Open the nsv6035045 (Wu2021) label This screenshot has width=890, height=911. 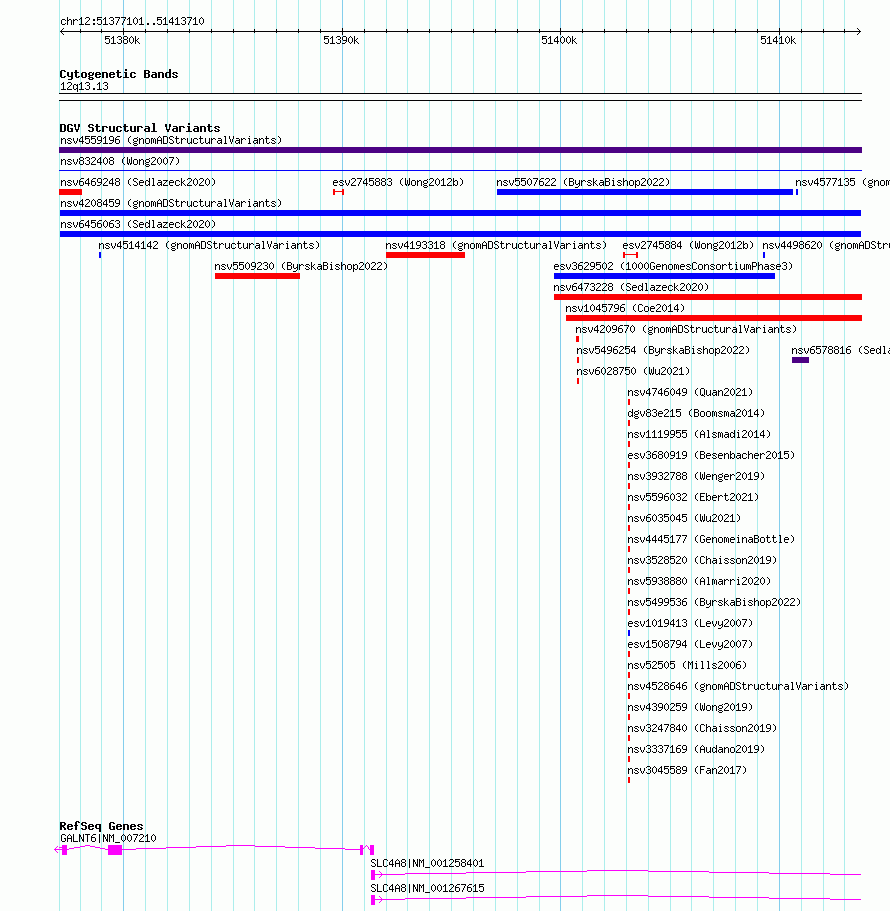click(684, 518)
